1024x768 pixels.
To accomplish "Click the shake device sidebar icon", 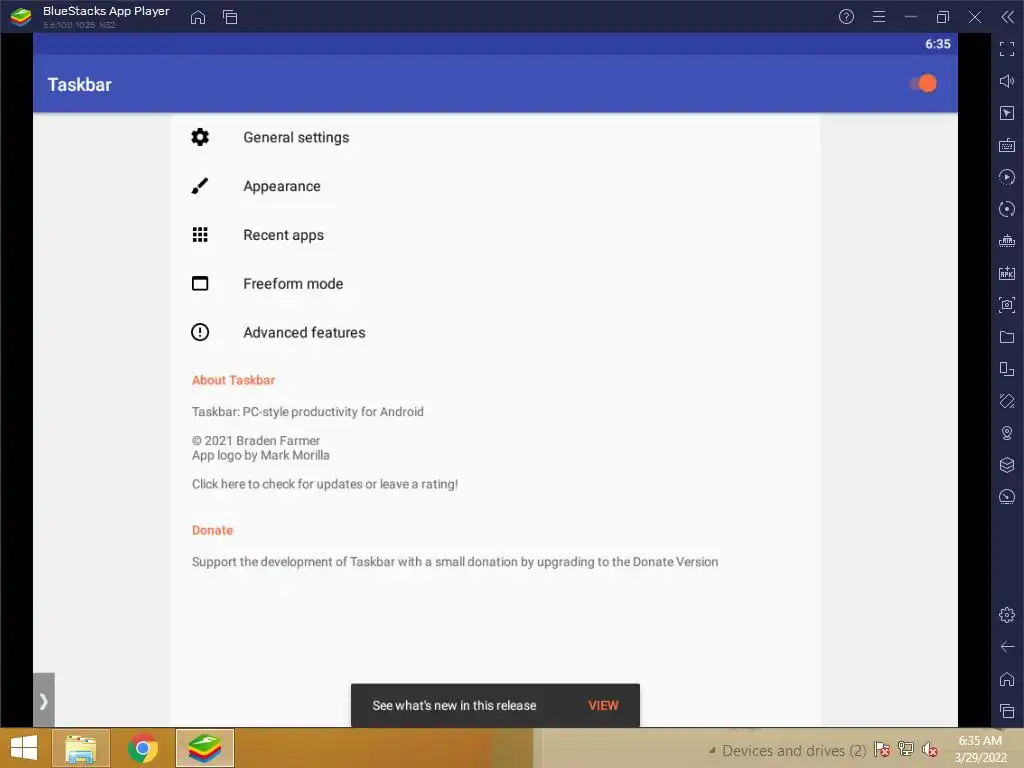I will [x=1007, y=401].
